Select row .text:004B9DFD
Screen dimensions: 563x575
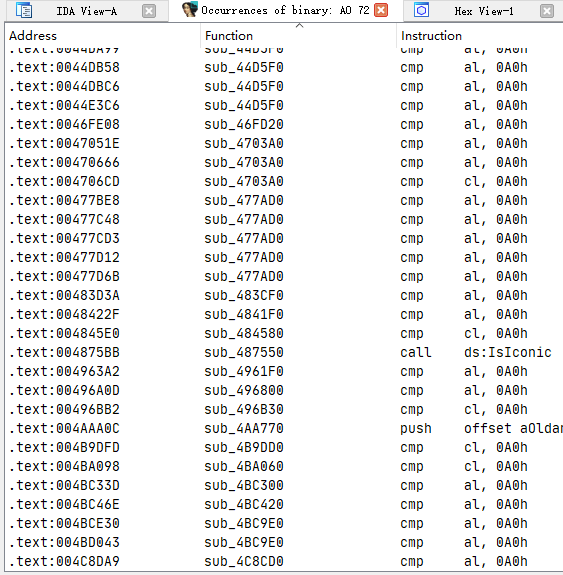(284, 448)
